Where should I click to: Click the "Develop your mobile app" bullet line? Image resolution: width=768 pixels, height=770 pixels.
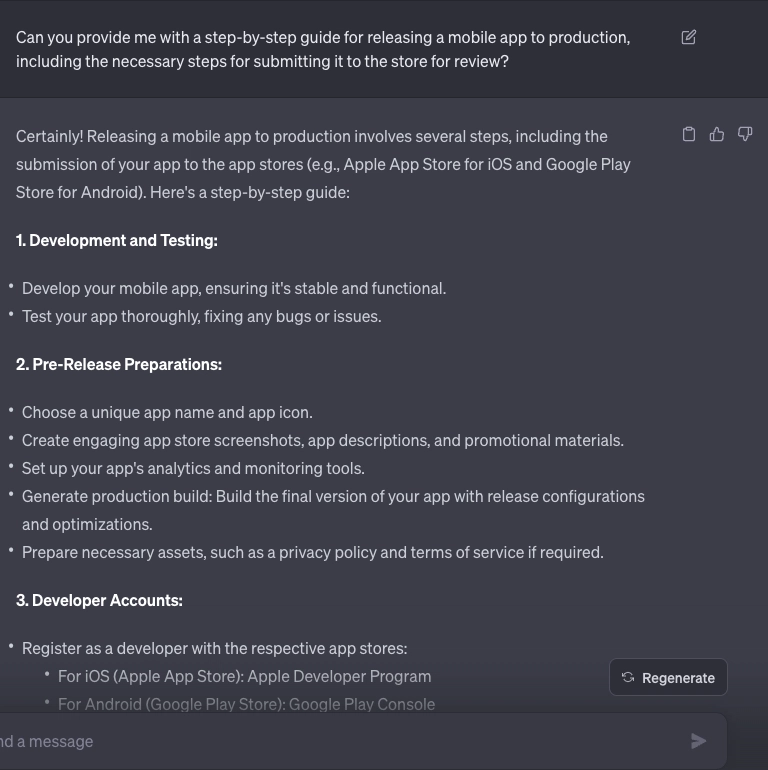(x=234, y=288)
